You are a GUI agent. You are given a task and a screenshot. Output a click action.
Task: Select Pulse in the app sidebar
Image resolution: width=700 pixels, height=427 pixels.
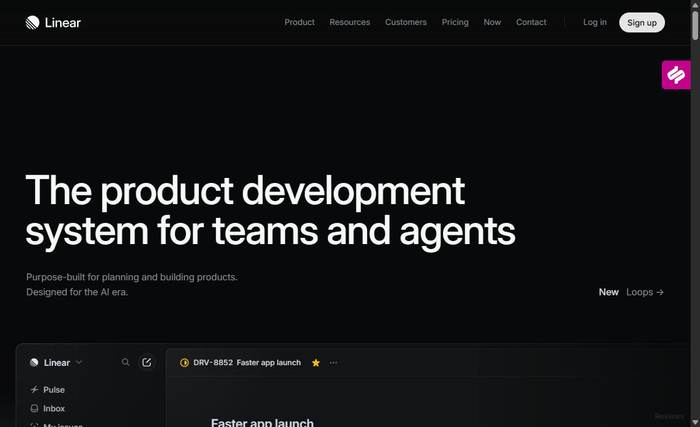tap(54, 390)
